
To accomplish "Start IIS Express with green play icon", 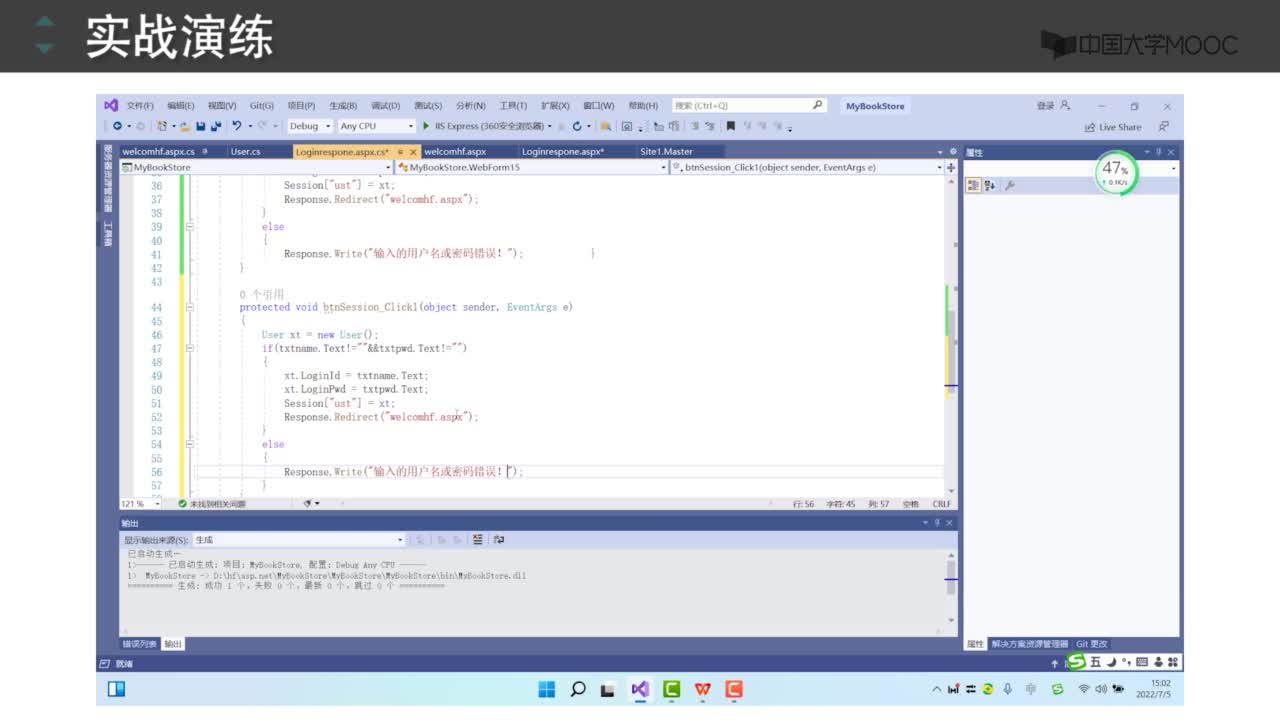I will [x=426, y=126].
